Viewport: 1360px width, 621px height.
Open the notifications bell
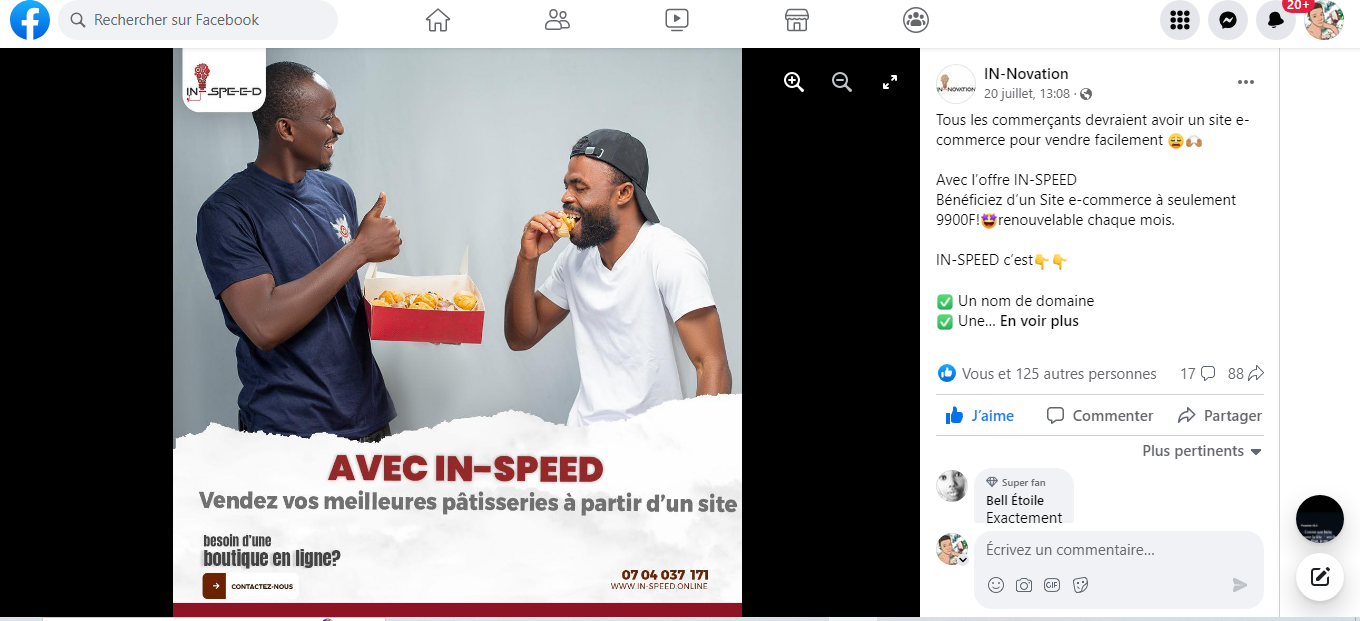pyautogui.click(x=1275, y=20)
